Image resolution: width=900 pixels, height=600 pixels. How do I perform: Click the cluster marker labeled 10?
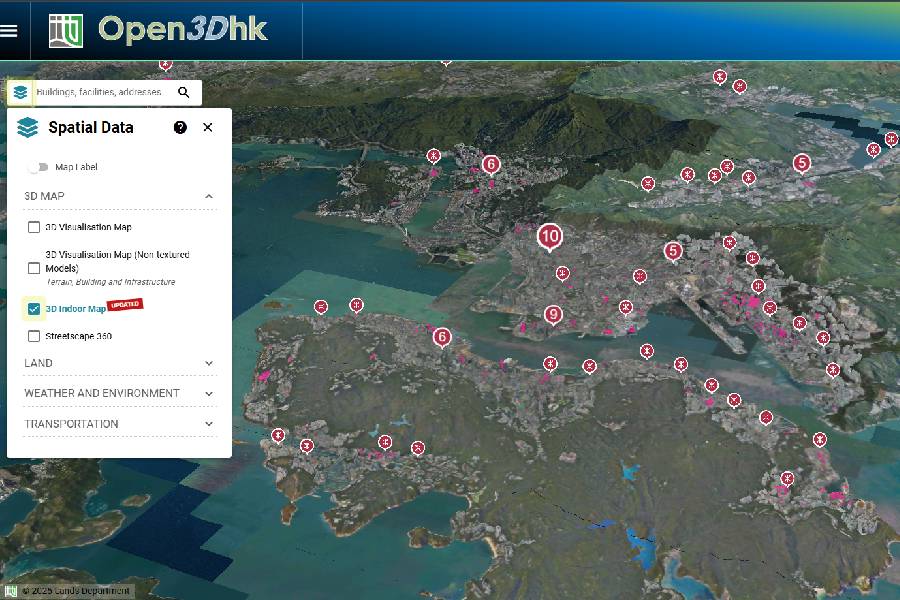click(x=549, y=237)
